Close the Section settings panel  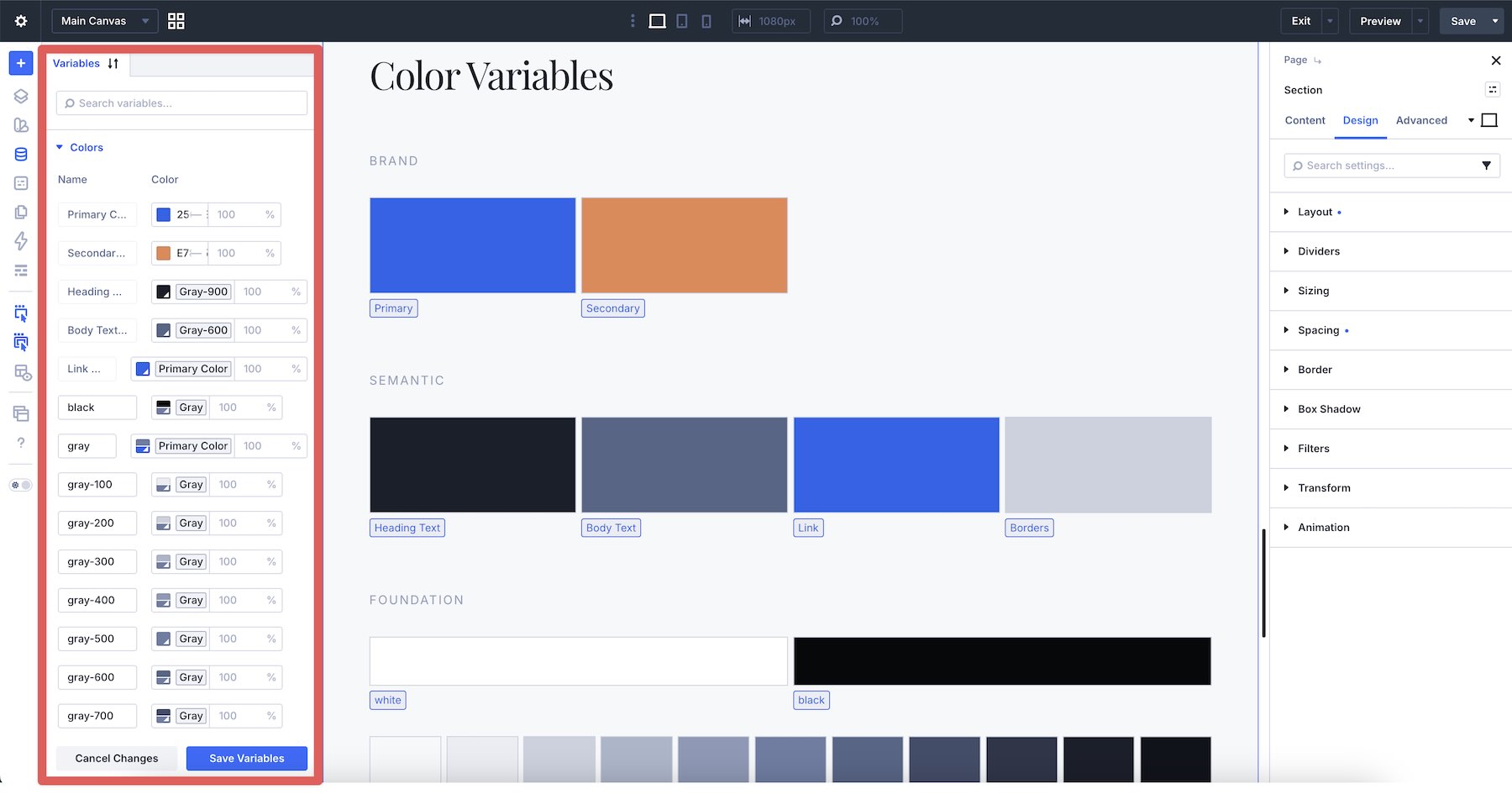coord(1495,60)
